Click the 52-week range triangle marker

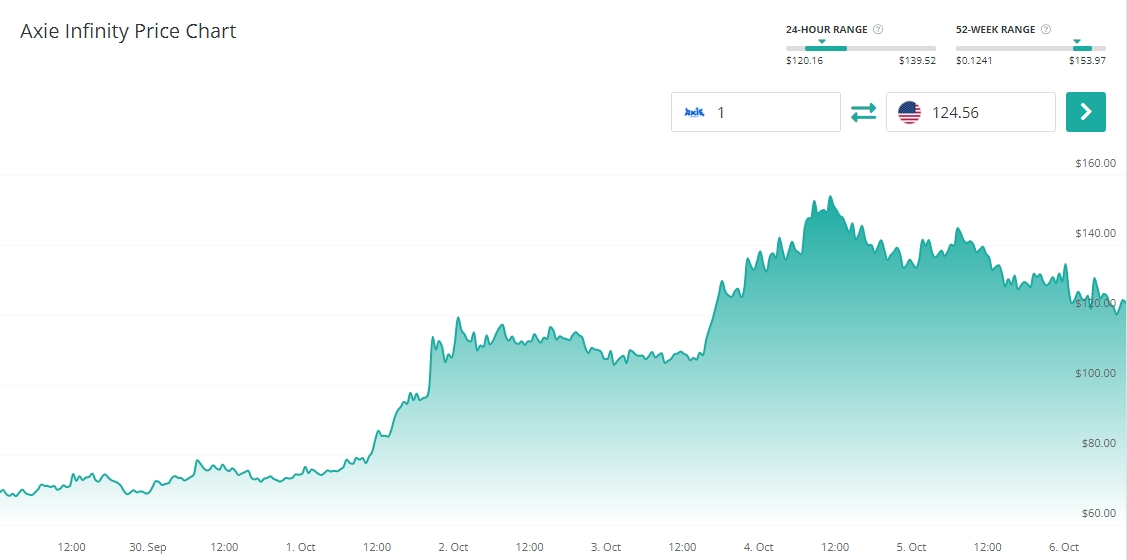pyautogui.click(x=1077, y=42)
